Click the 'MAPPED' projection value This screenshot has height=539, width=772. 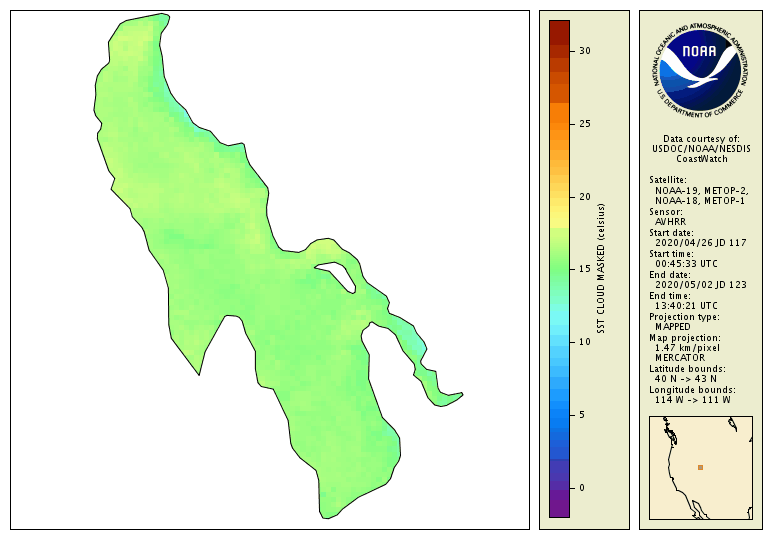pos(673,326)
